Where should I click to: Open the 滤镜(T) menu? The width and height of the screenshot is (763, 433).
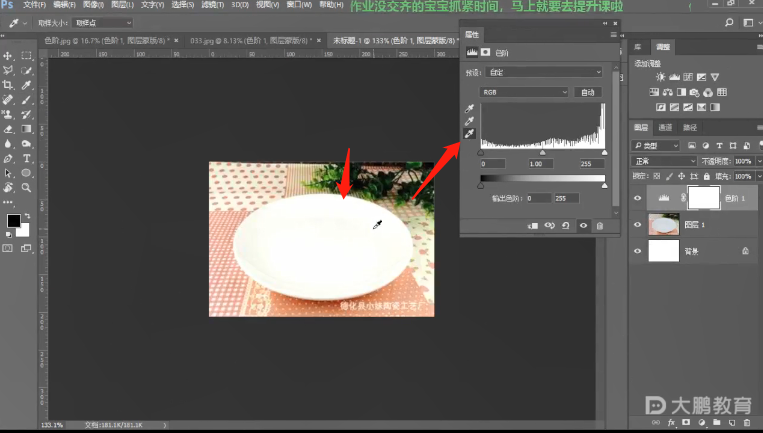pos(211,5)
